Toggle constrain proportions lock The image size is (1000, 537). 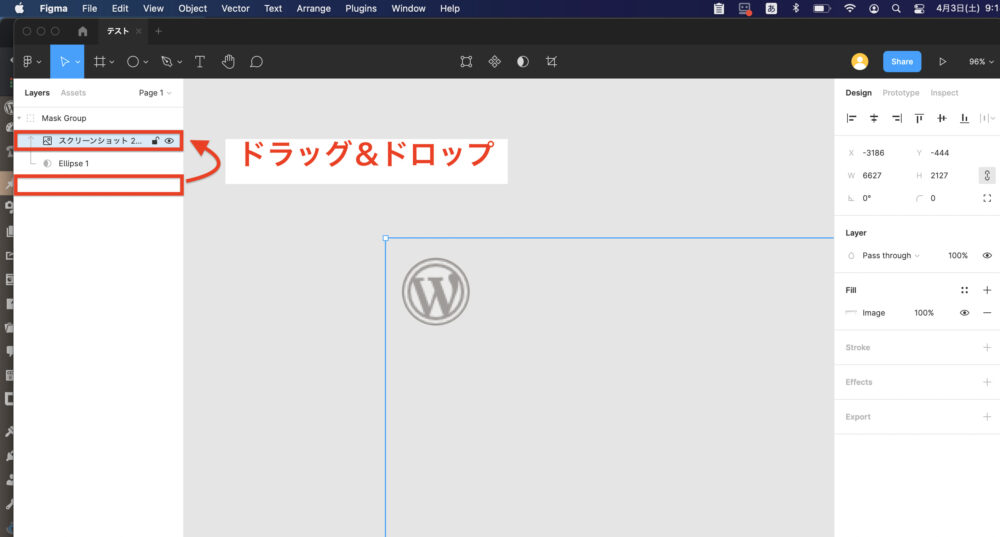[987, 175]
